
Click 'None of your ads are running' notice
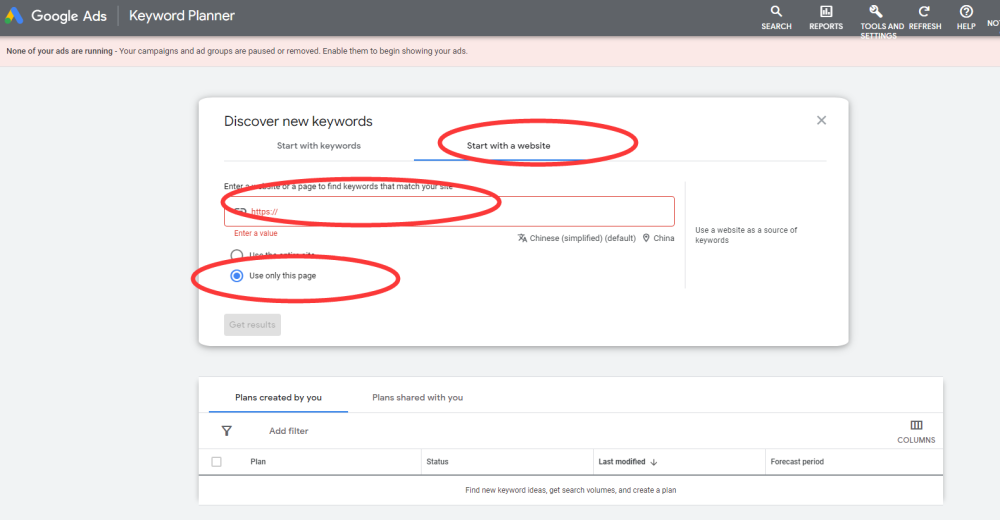237,51
